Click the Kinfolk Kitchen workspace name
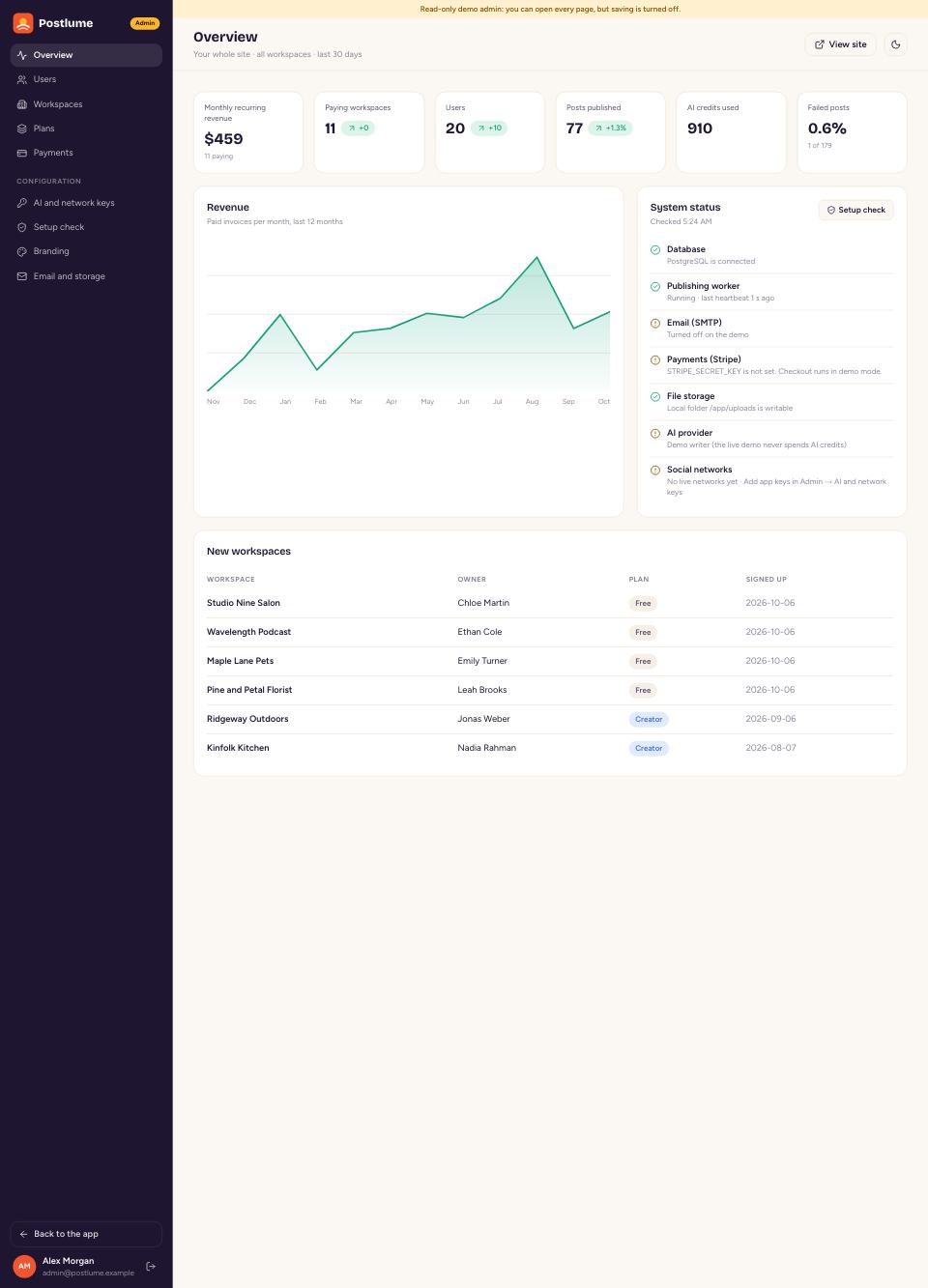This screenshot has width=928, height=1288. pyautogui.click(x=238, y=748)
